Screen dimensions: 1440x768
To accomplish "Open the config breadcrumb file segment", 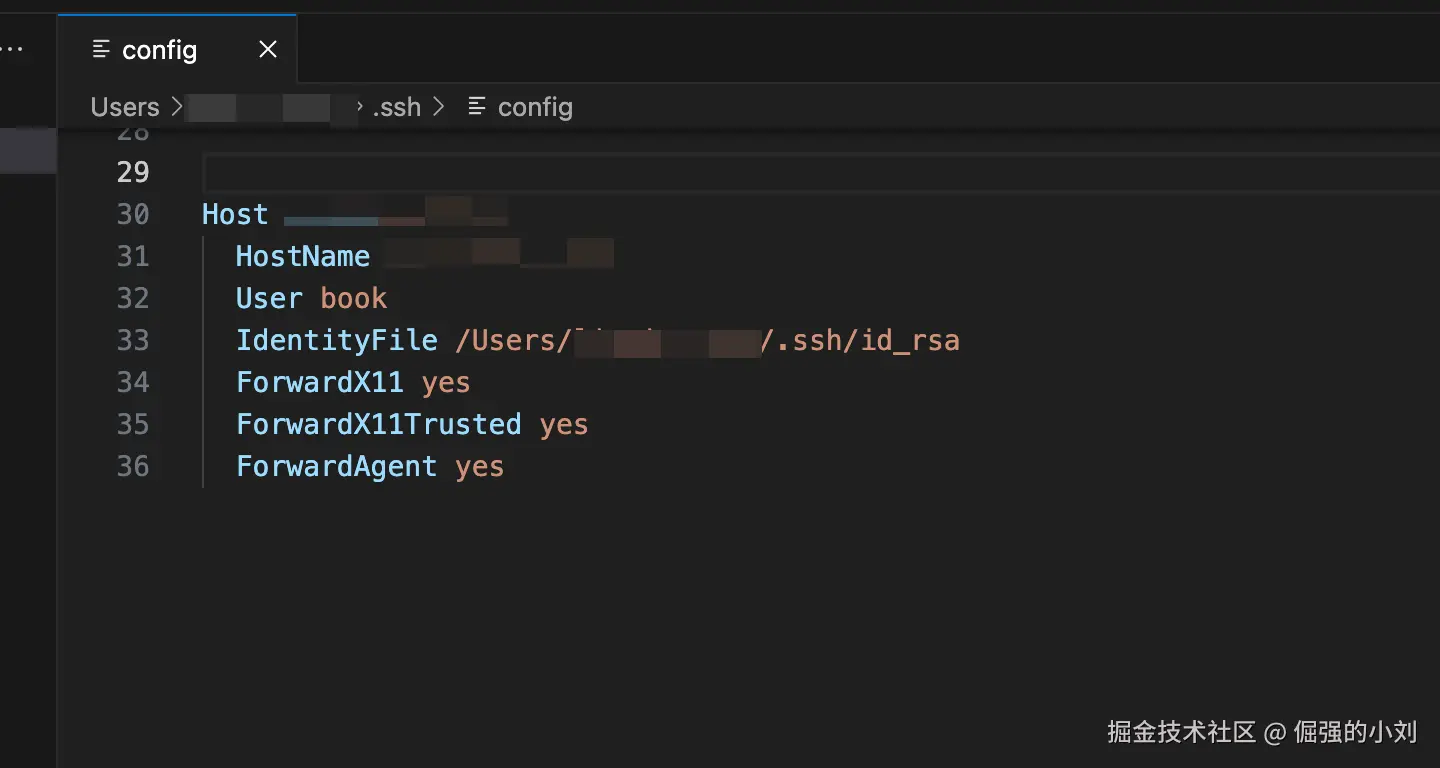I will pyautogui.click(x=535, y=107).
